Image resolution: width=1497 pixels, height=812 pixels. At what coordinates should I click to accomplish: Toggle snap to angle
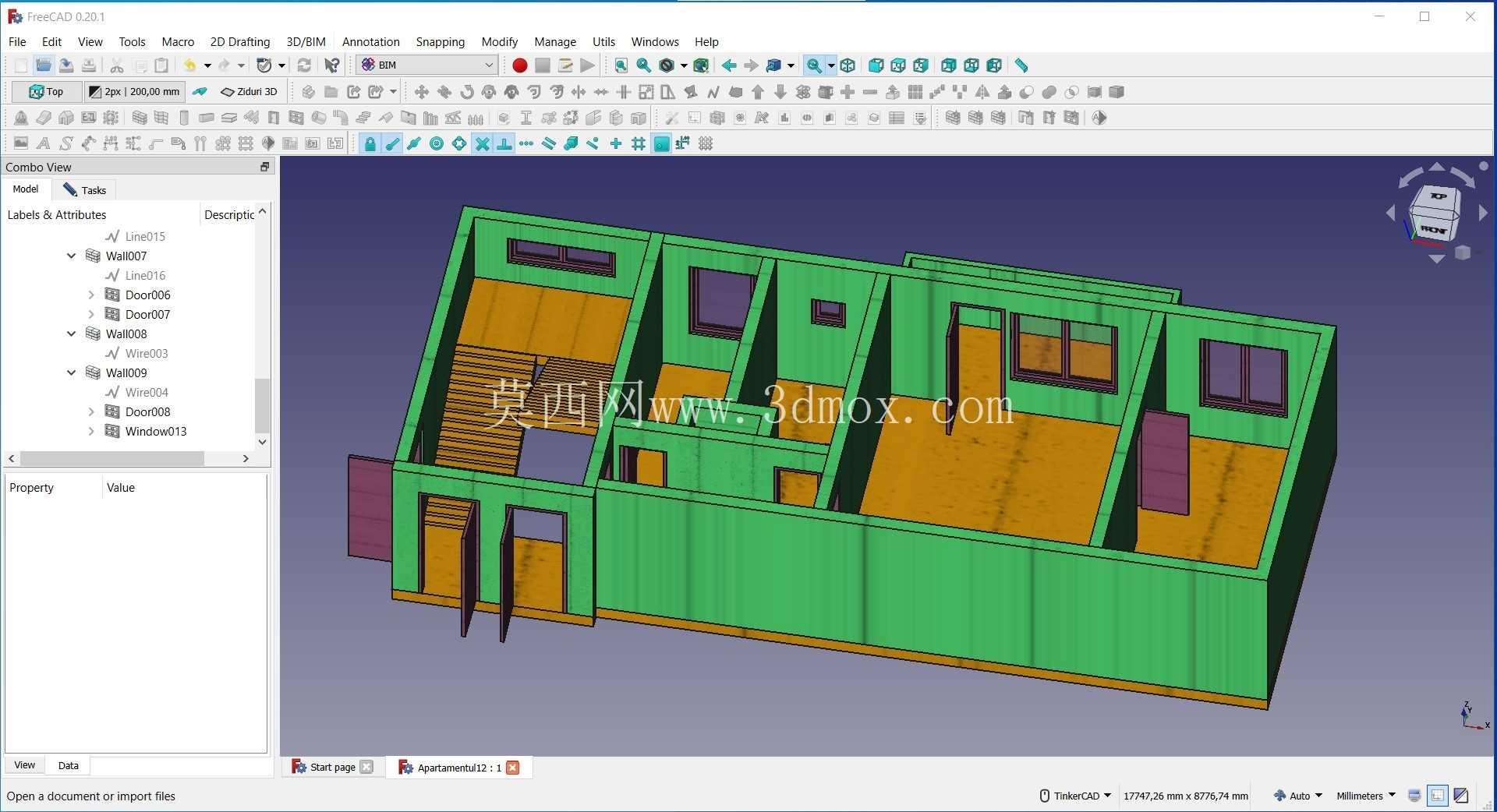459,143
